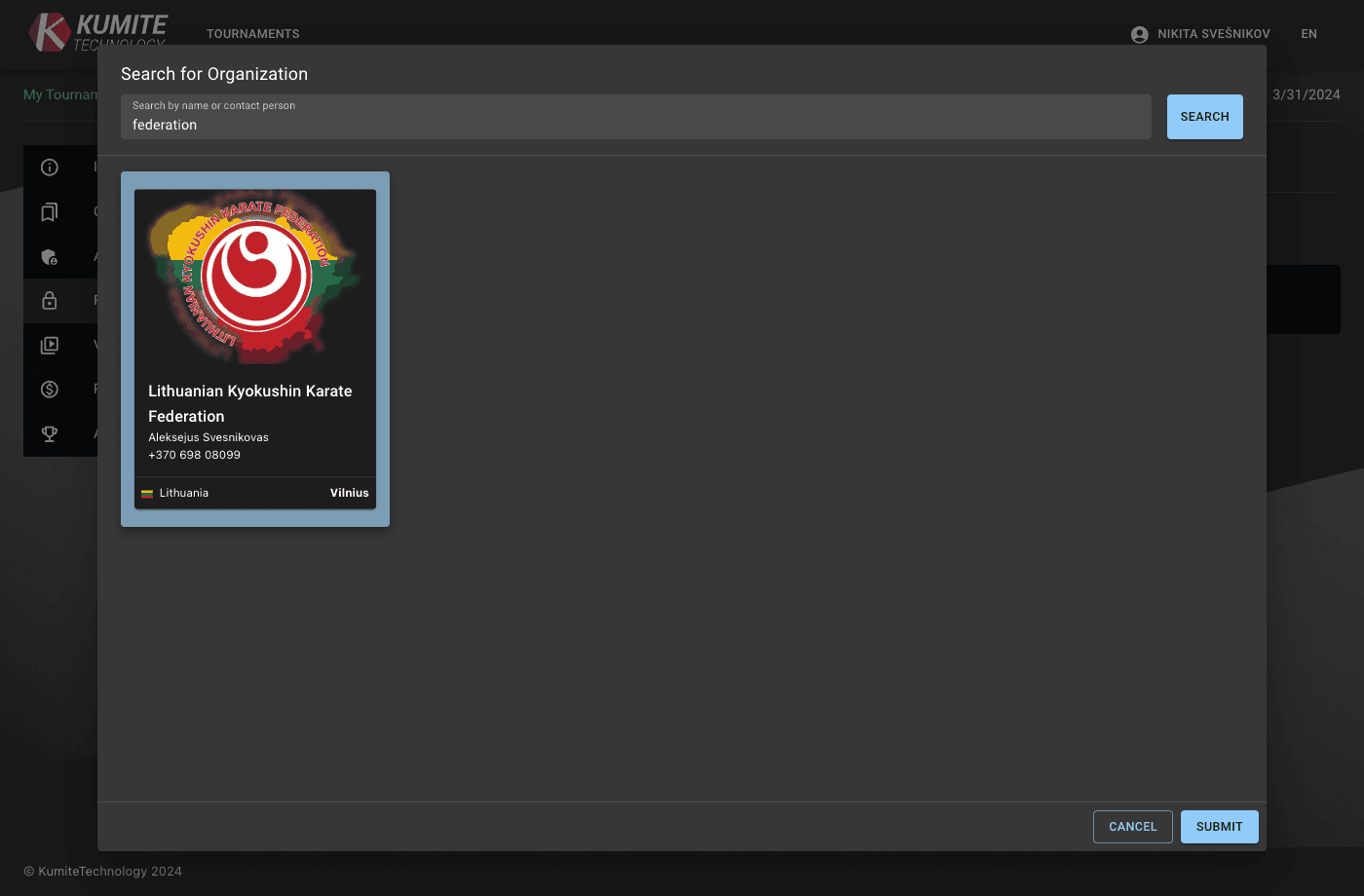Cancel the organization search dialog
This screenshot has width=1364, height=896.
(1132, 826)
